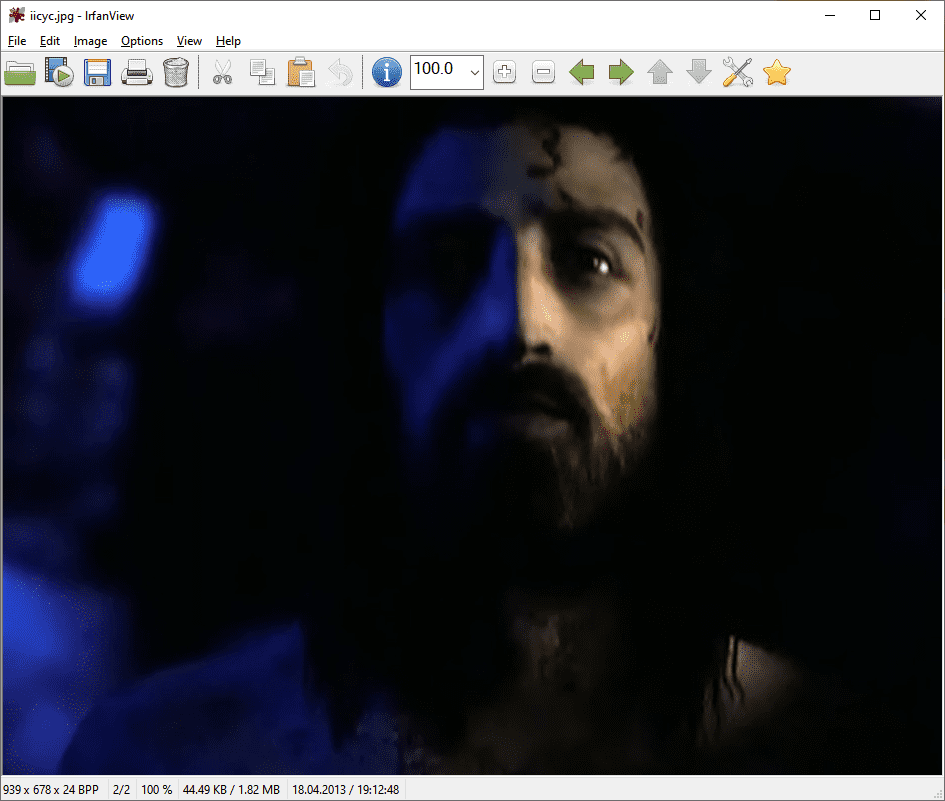Image resolution: width=945 pixels, height=801 pixels.
Task: Open the Edit menu
Action: pyautogui.click(x=50, y=41)
